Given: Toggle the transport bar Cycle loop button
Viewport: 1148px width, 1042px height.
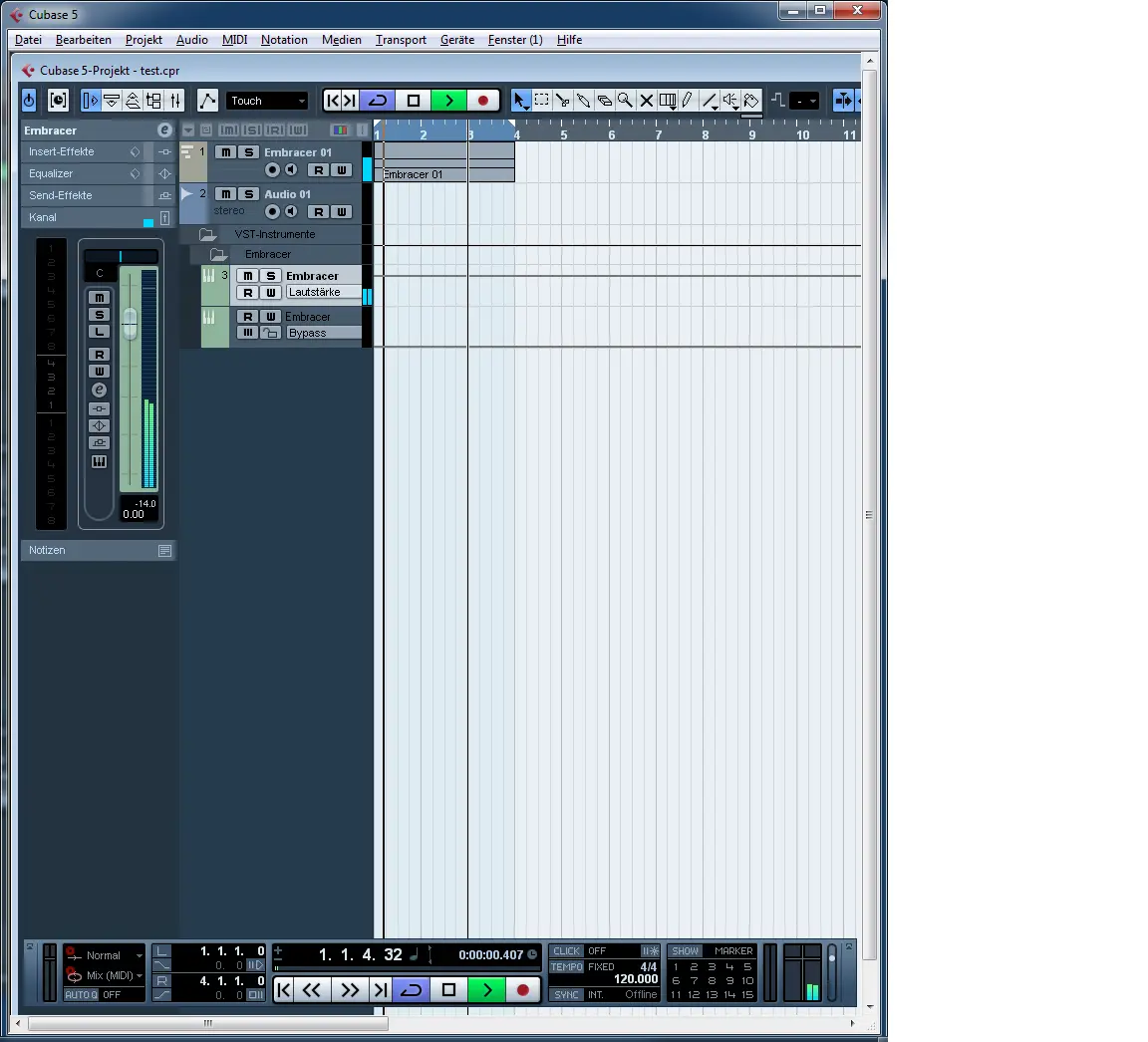Looking at the screenshot, I should point(412,989).
